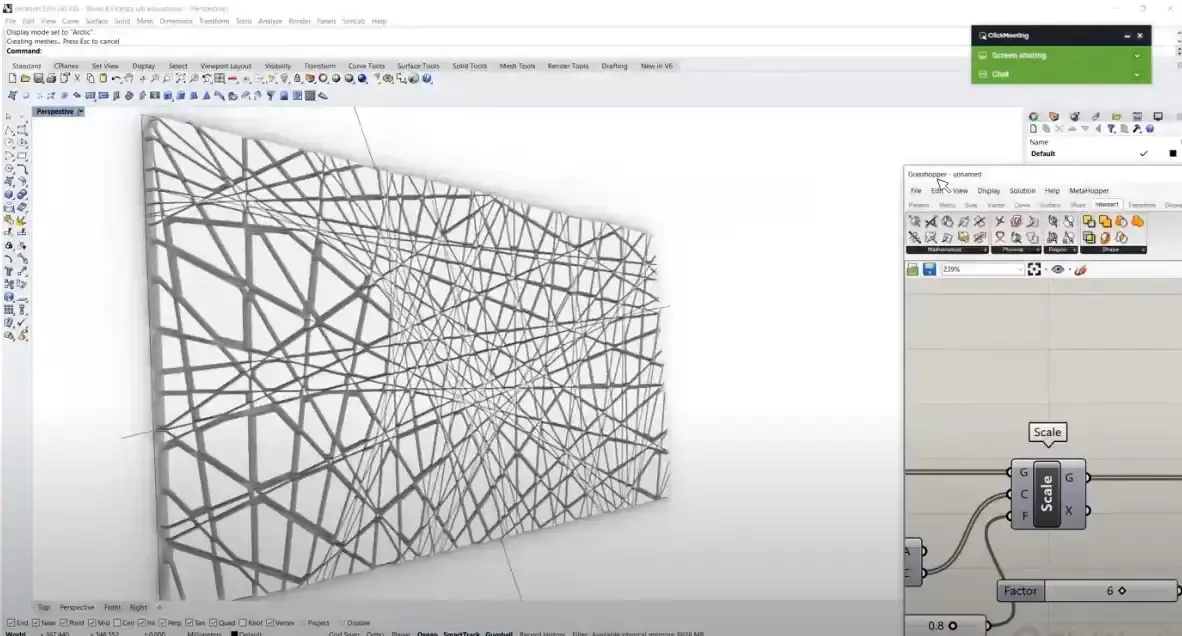Click the Open file folder icon

(25, 78)
